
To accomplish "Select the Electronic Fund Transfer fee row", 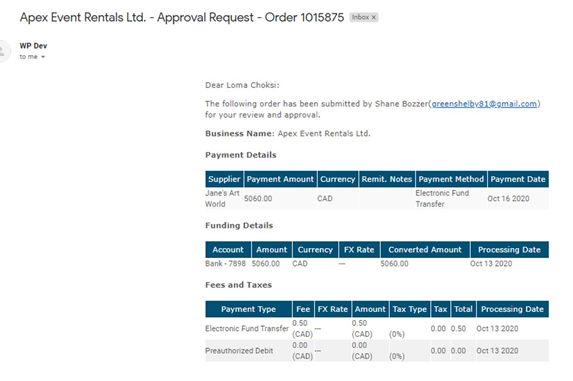I will [x=377, y=328].
